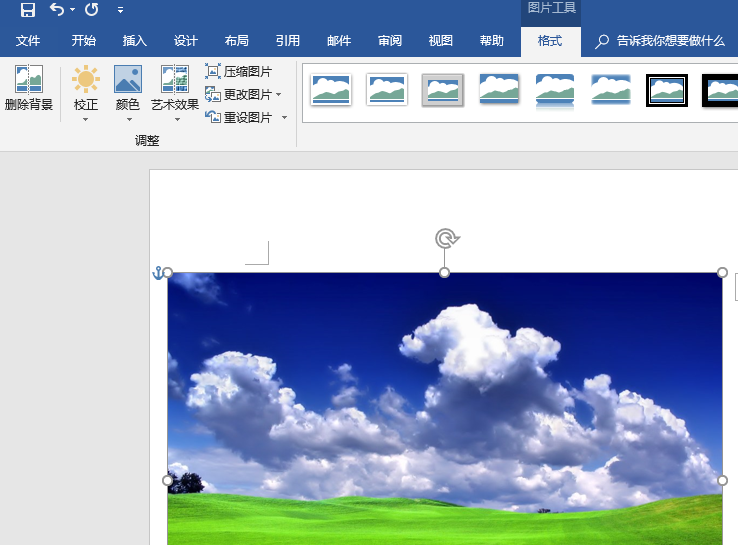Click the top-middle picture resize handle
This screenshot has width=738, height=545.
click(444, 272)
